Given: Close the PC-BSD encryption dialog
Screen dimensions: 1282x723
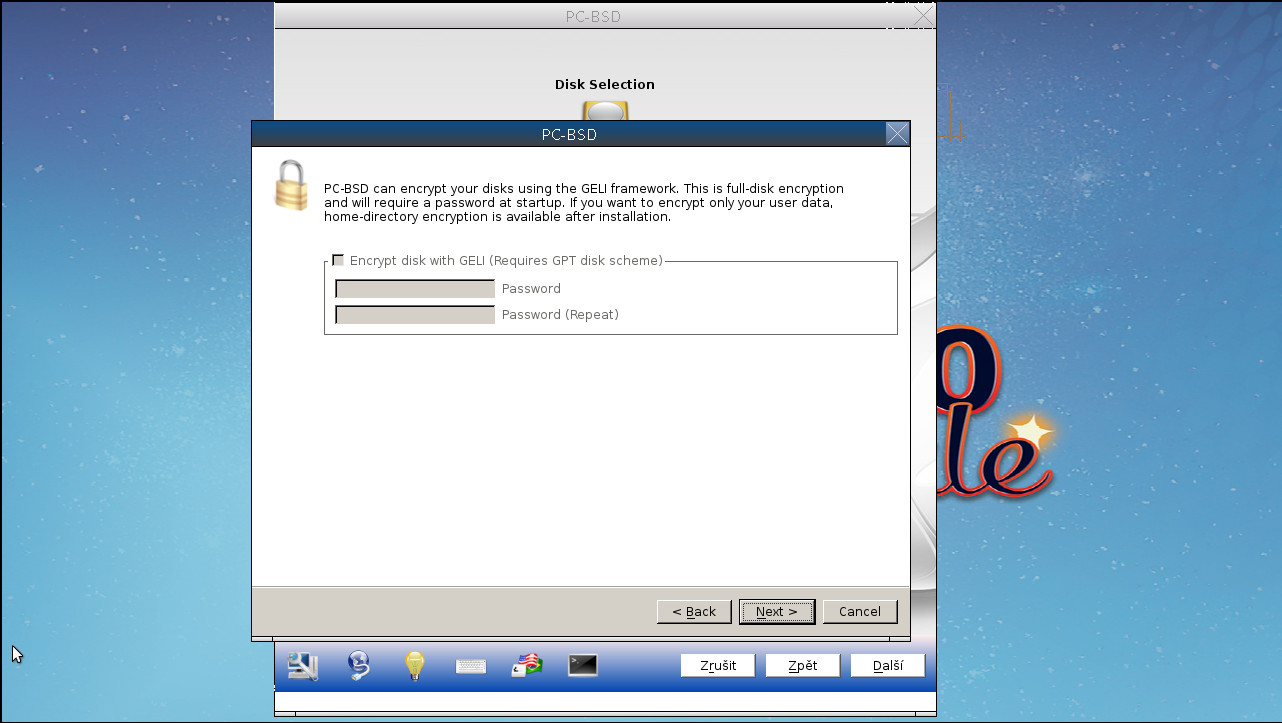Looking at the screenshot, I should pos(897,133).
